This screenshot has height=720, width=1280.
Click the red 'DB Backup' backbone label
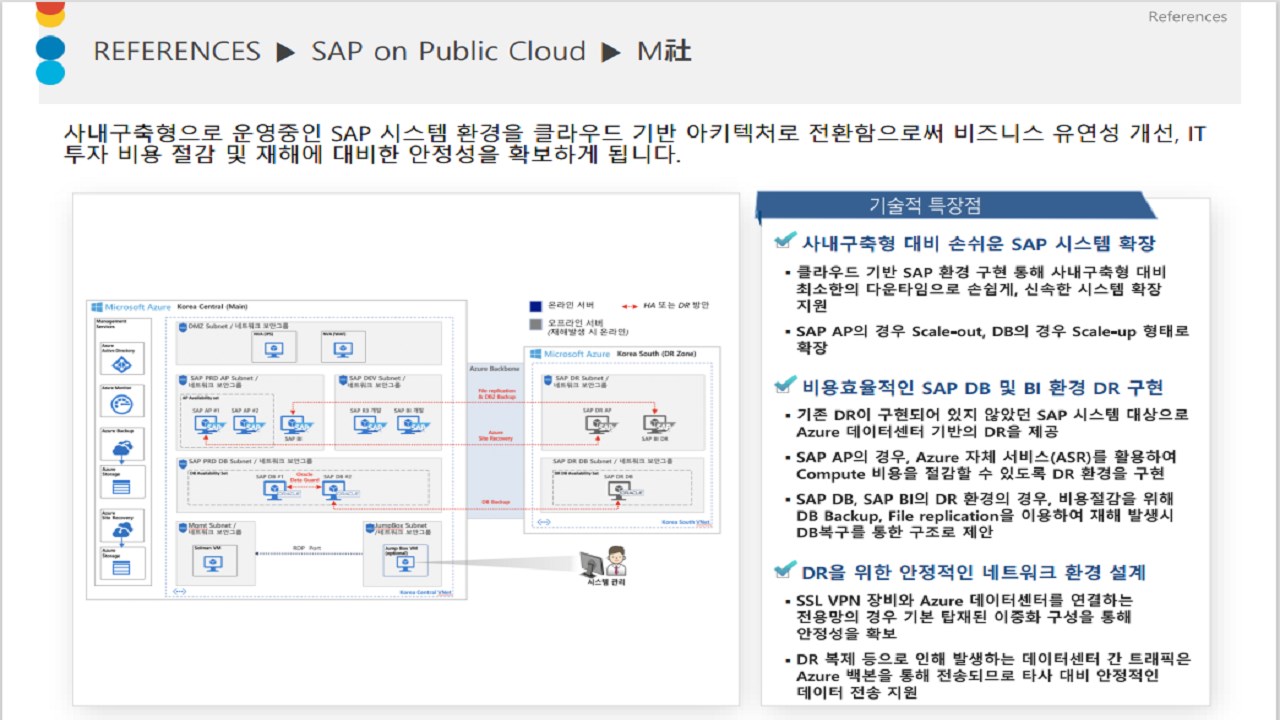[x=496, y=502]
